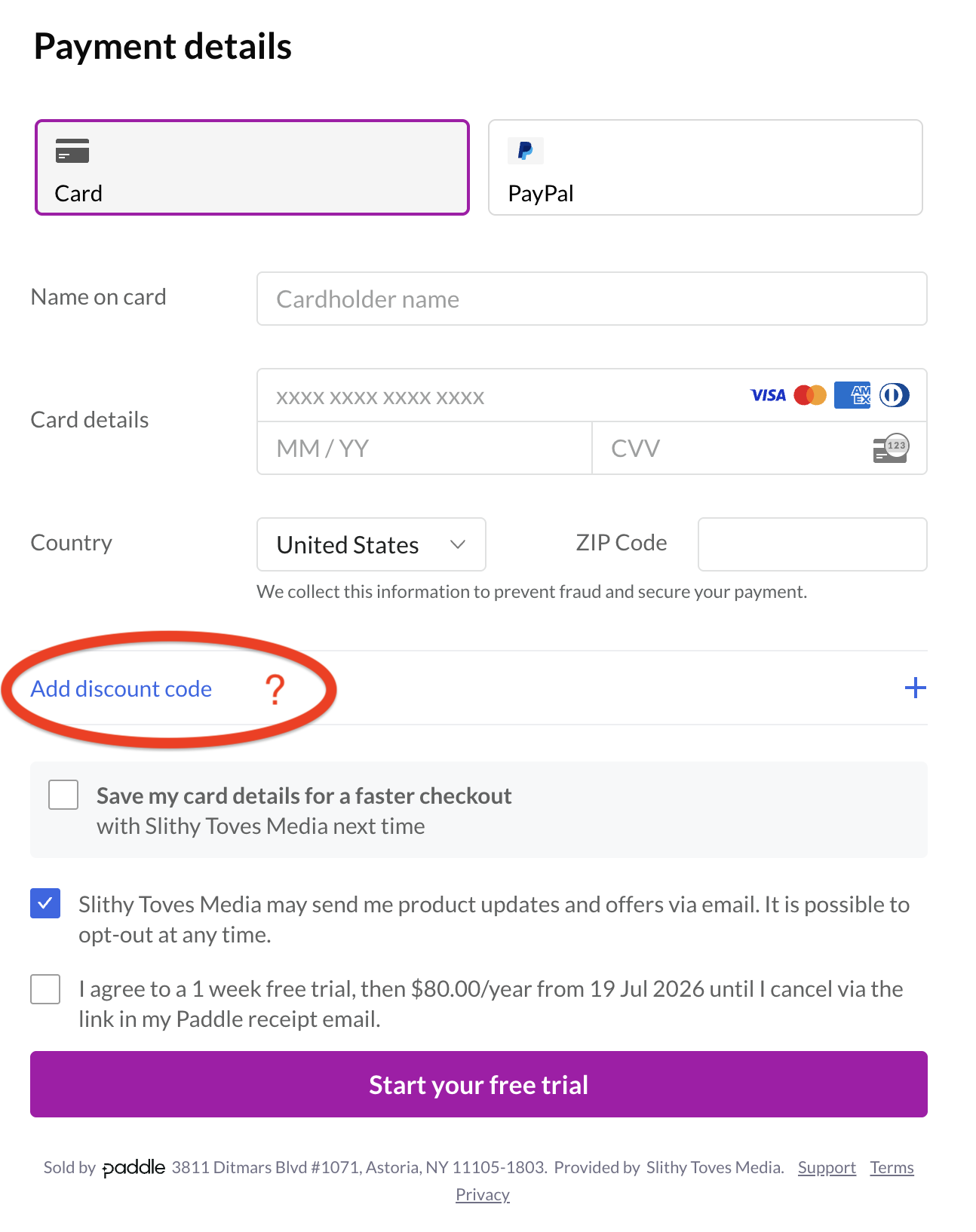Image resolution: width=976 pixels, height=1232 pixels.
Task: Click the PayPal logo icon
Action: [x=526, y=151]
